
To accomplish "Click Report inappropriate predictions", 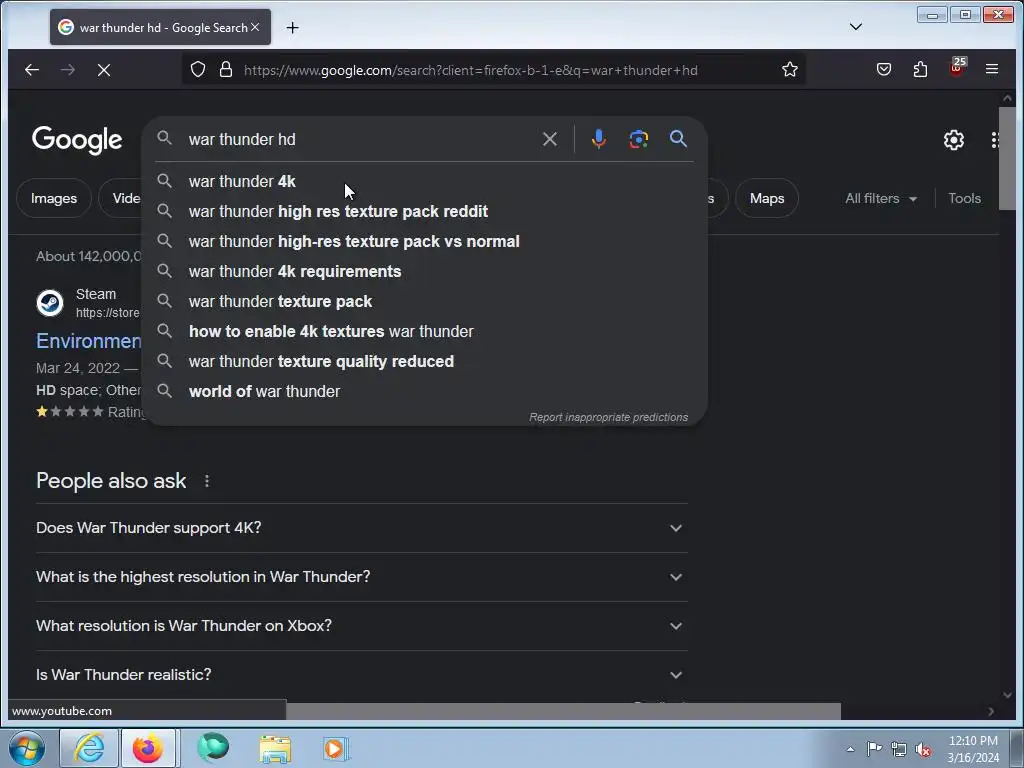I will pyautogui.click(x=608, y=417).
